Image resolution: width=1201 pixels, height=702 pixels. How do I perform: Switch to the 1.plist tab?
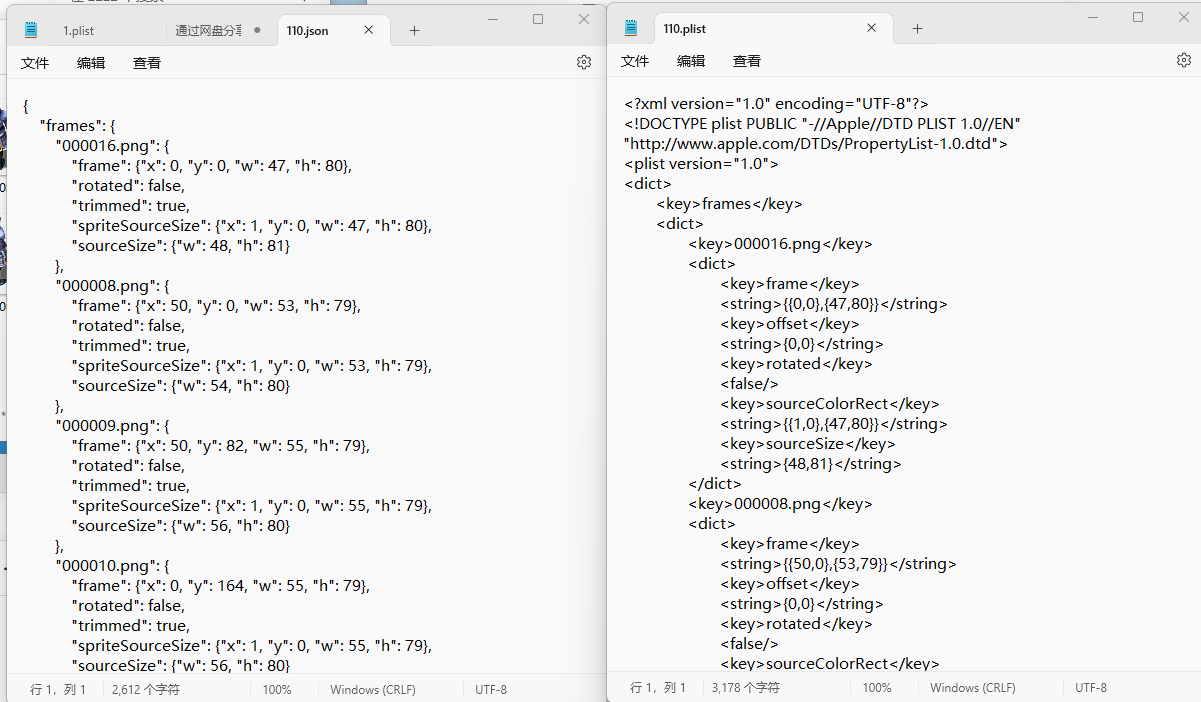pos(79,30)
